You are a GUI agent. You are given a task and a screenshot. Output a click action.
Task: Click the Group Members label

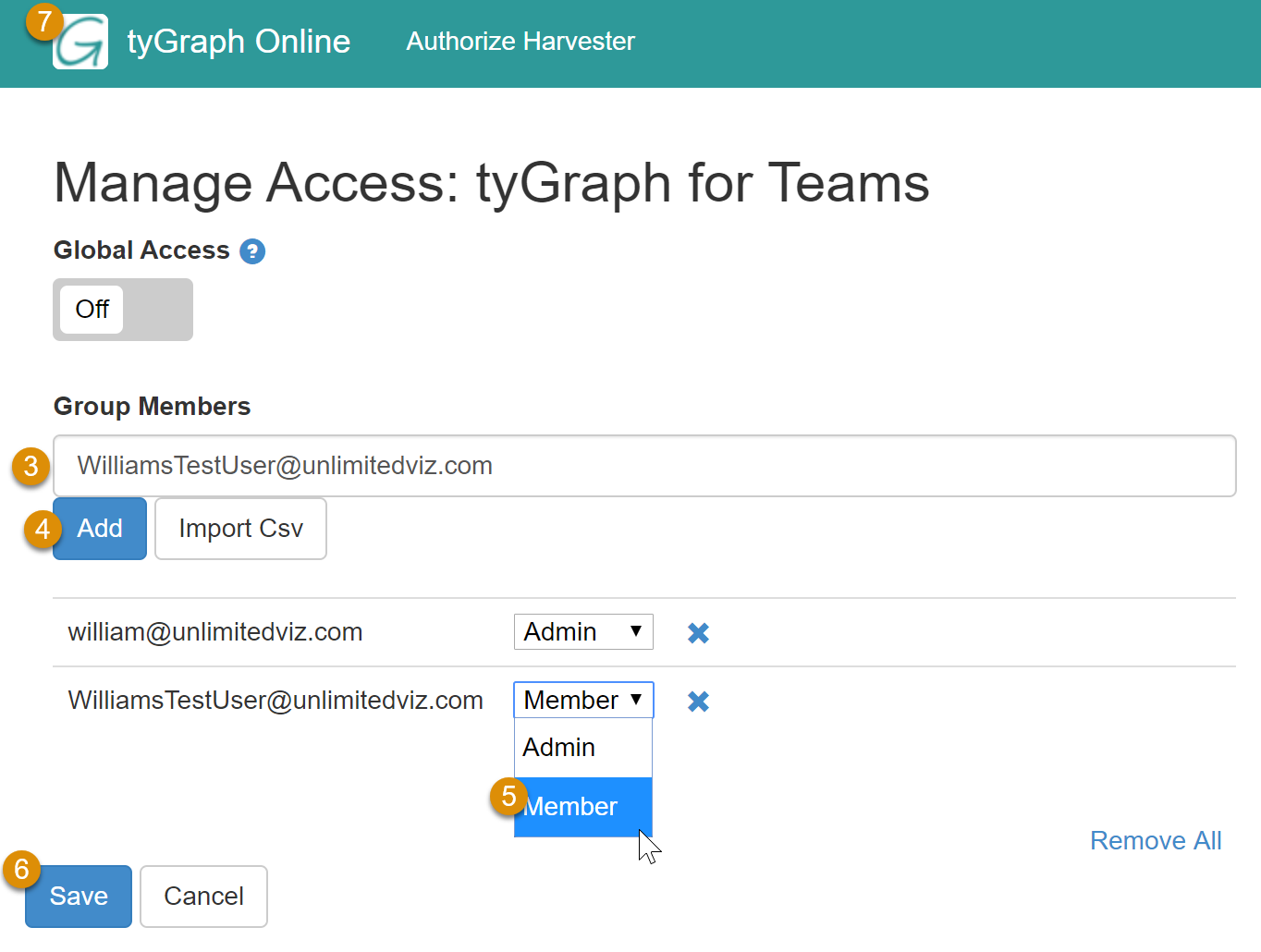(153, 407)
